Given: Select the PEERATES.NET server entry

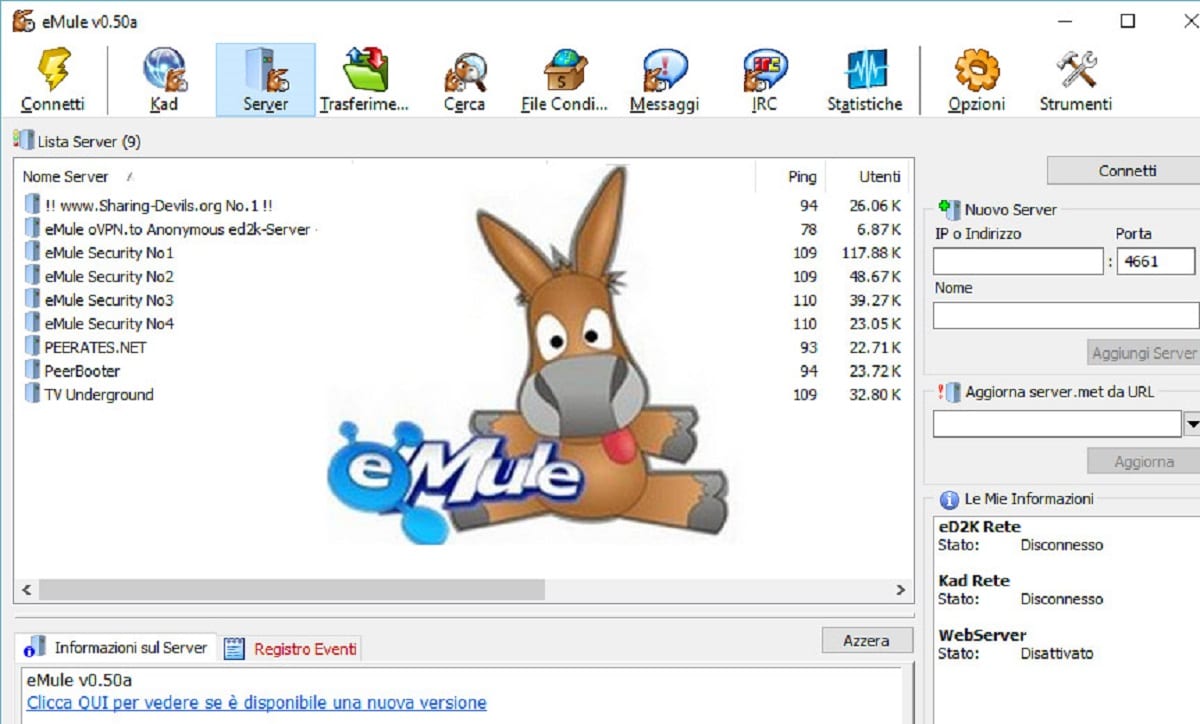Looking at the screenshot, I should [x=95, y=348].
